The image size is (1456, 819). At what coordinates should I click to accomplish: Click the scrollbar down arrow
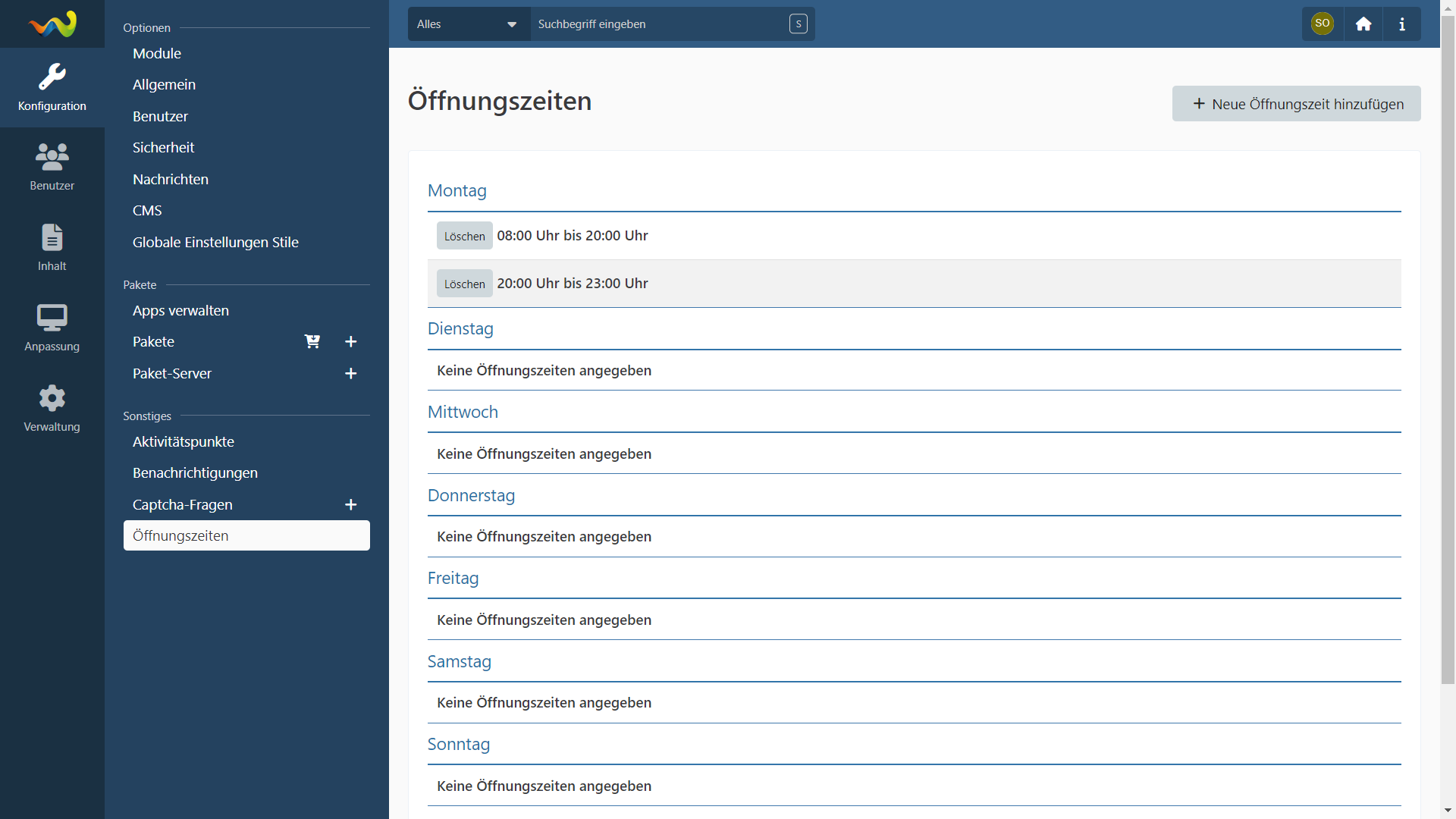point(1448,811)
